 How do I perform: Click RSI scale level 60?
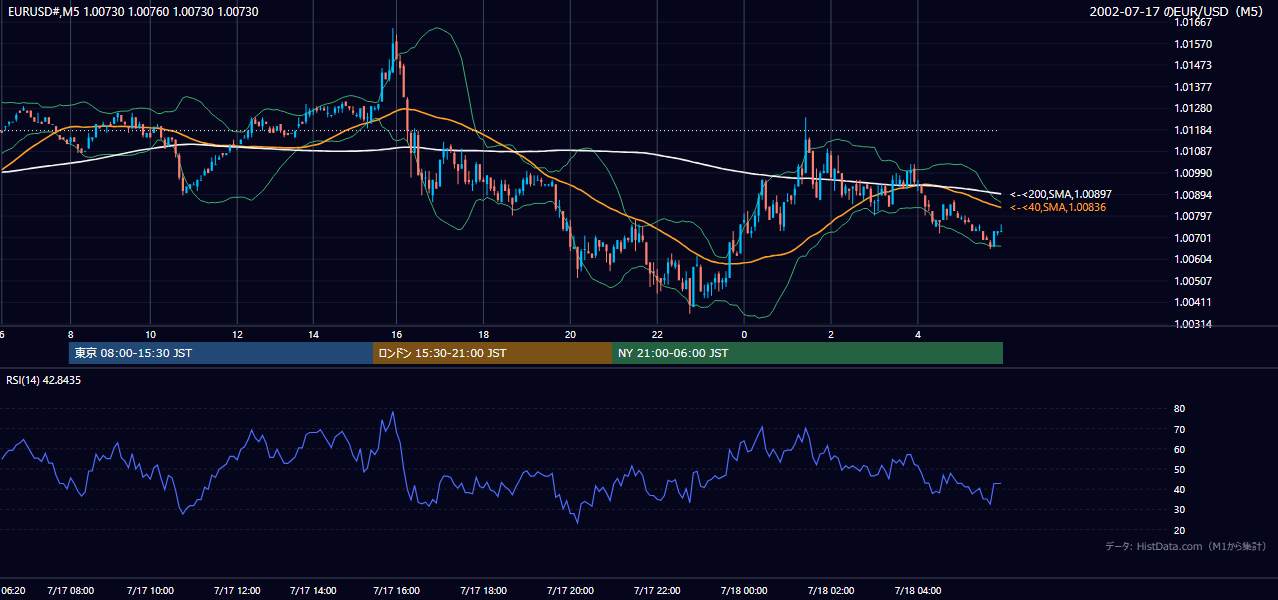1179,449
